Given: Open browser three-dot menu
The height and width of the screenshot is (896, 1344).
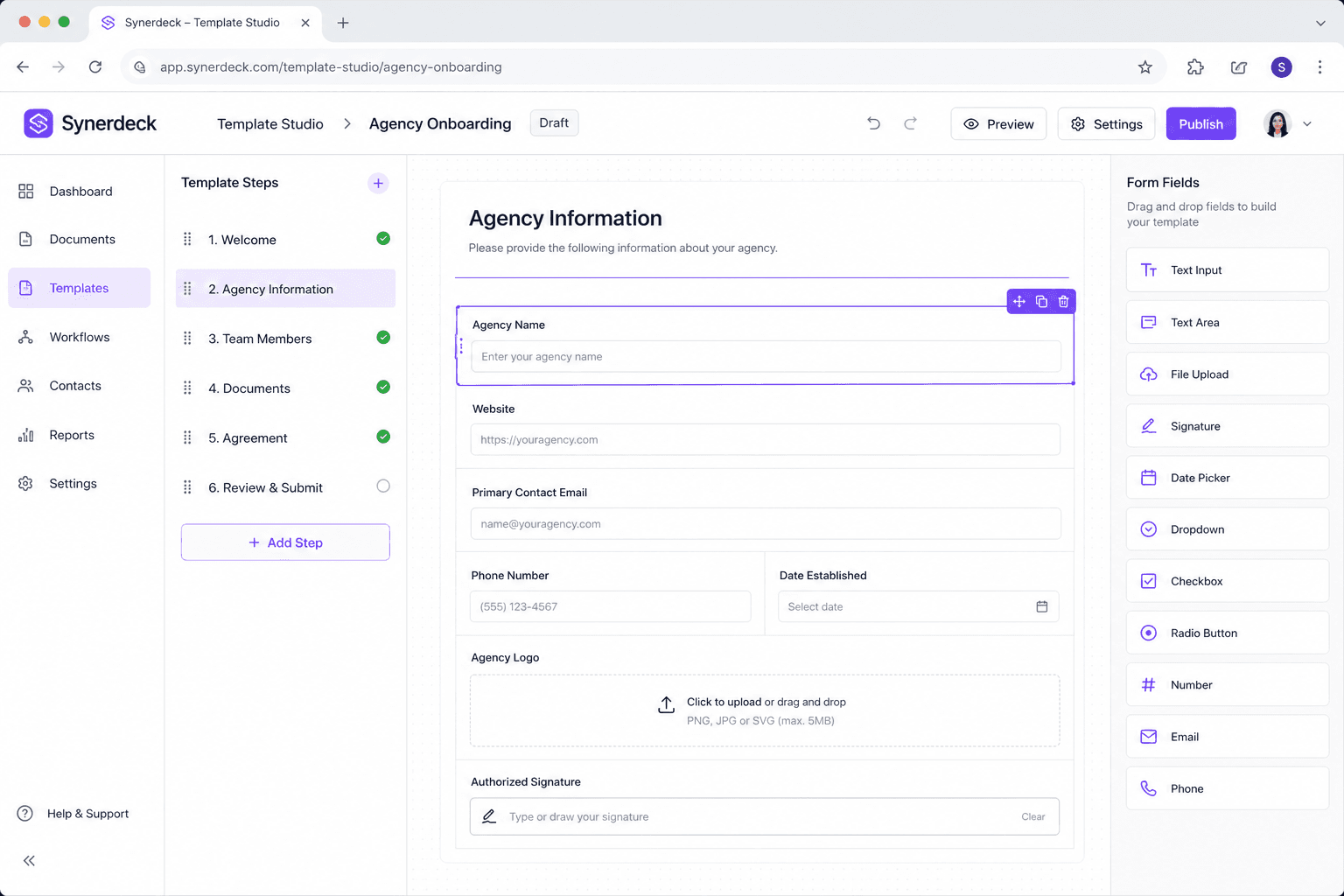Looking at the screenshot, I should point(1320,67).
